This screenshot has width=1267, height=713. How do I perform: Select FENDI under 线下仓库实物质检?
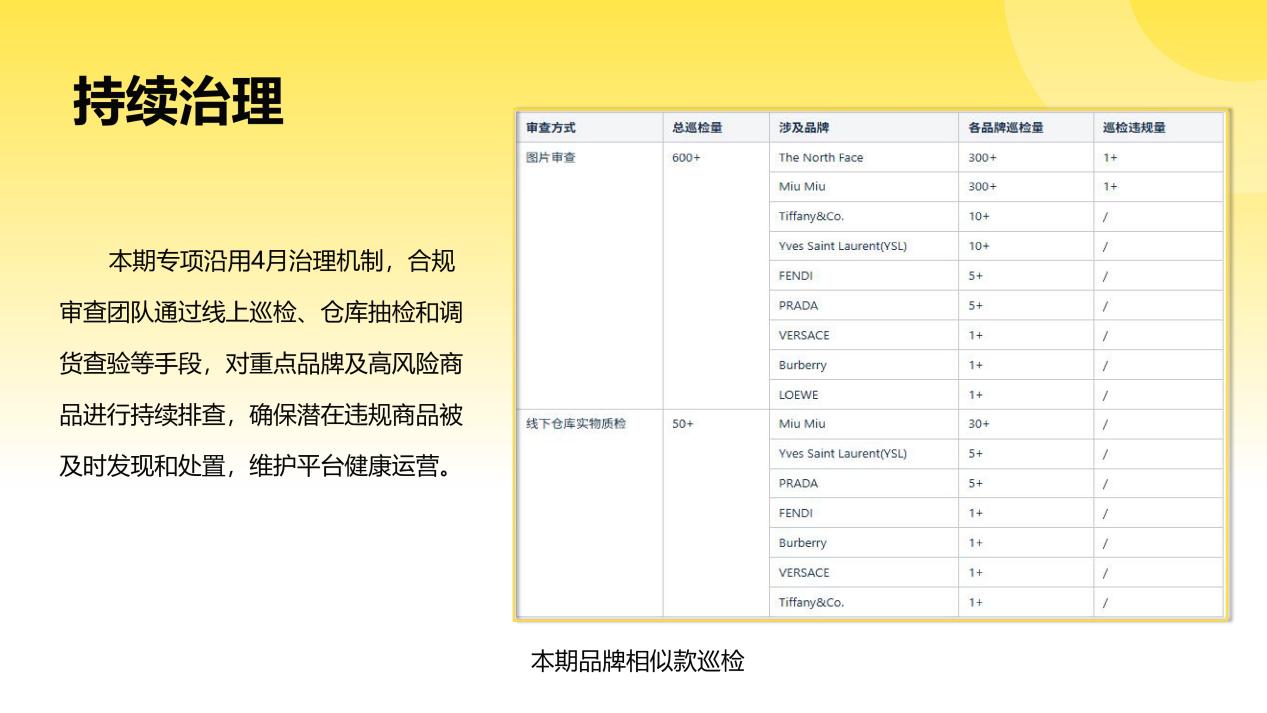click(796, 513)
